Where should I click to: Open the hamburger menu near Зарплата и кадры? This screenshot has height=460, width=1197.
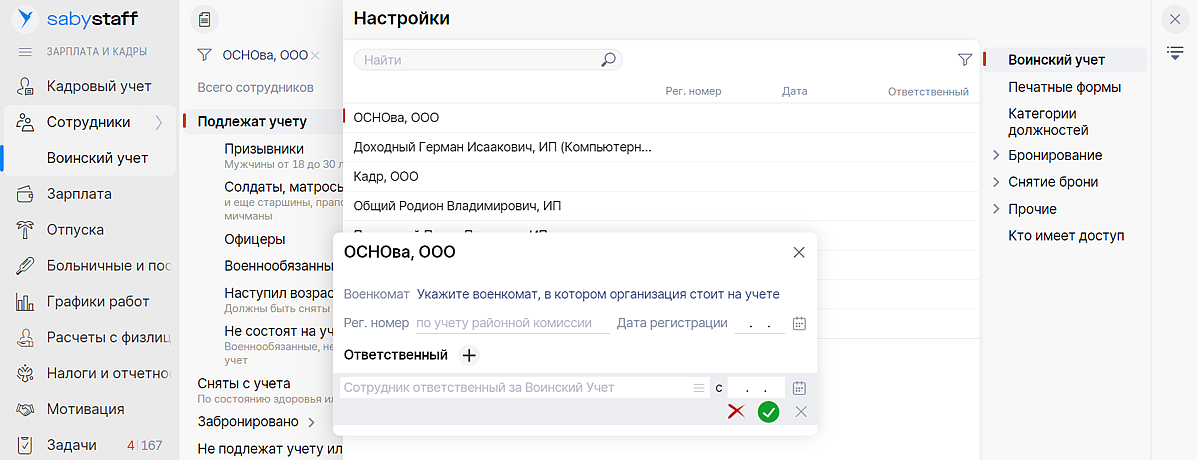[26, 52]
